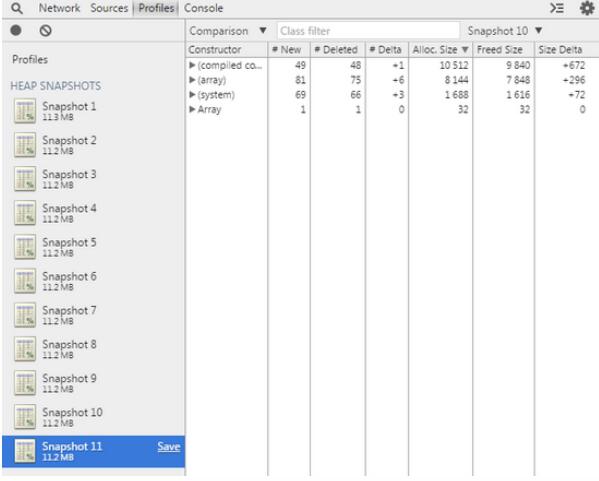
Task: Expand the (array) constructor row
Action: [x=192, y=80]
